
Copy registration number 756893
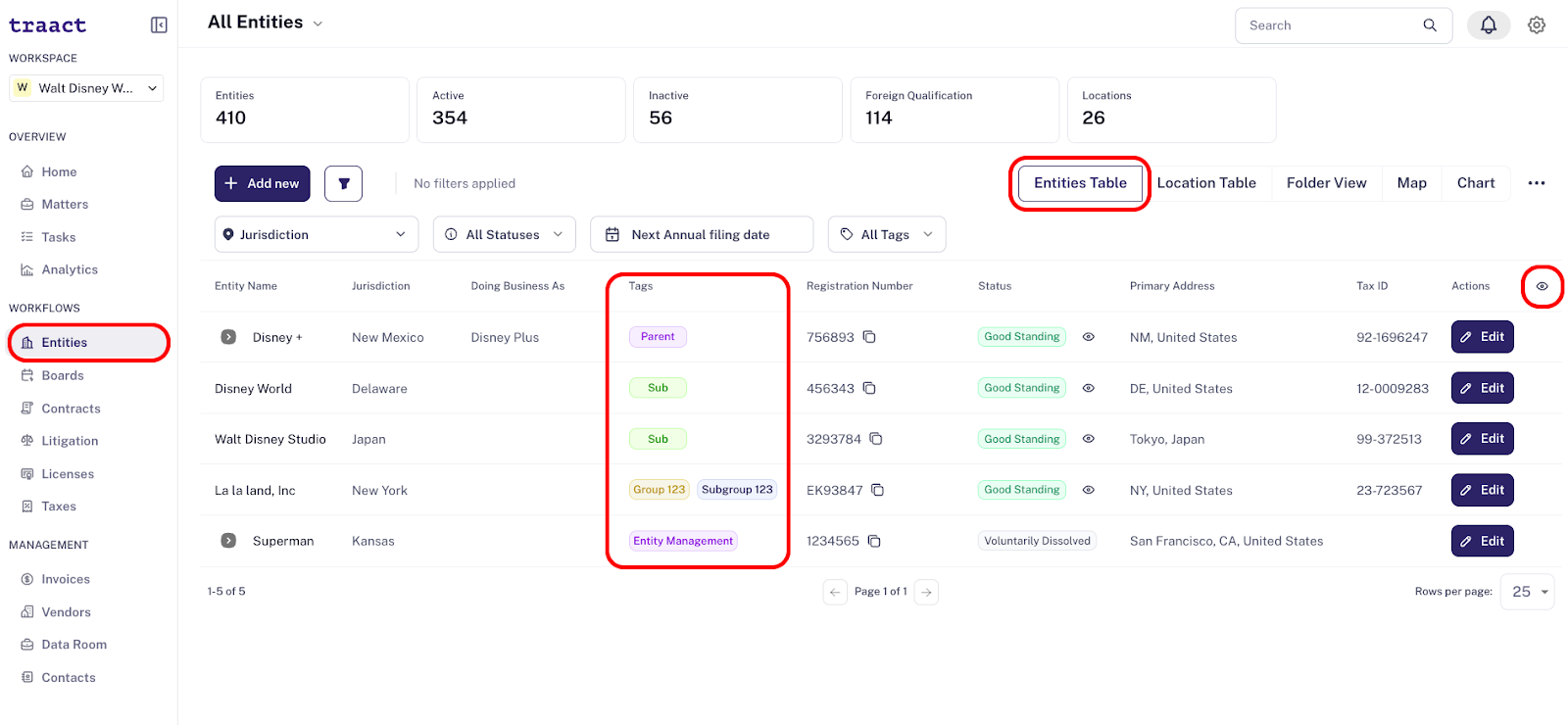tap(869, 337)
